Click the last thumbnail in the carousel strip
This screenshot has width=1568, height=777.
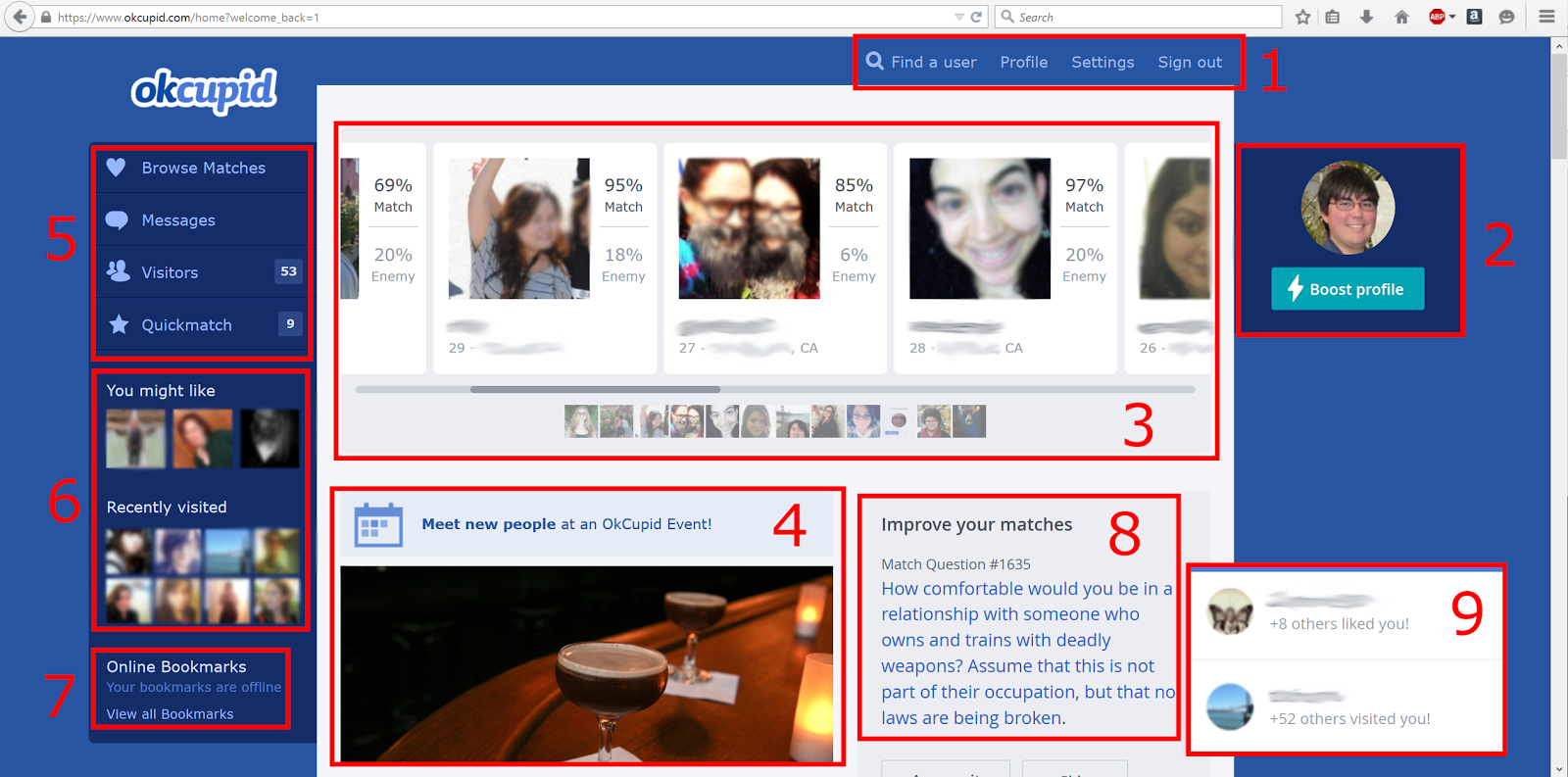[969, 421]
